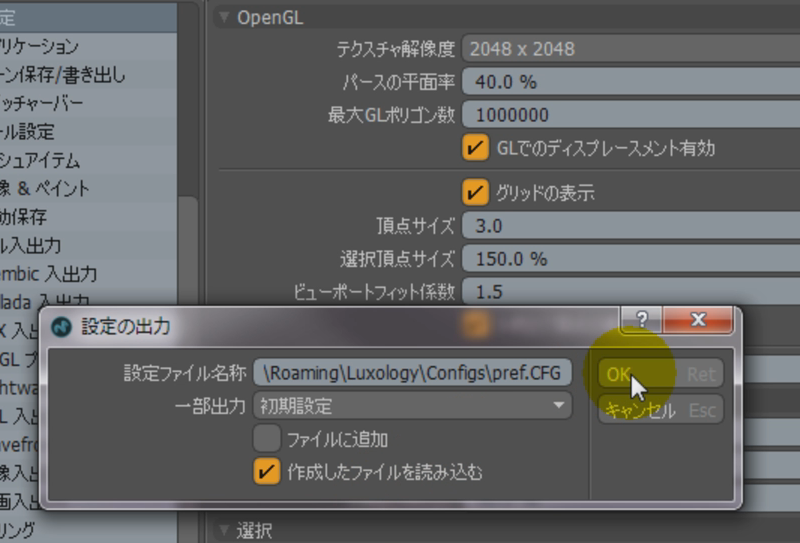
Task: Disable the グリッドの表示 checkbox
Action: pyautogui.click(x=475, y=191)
